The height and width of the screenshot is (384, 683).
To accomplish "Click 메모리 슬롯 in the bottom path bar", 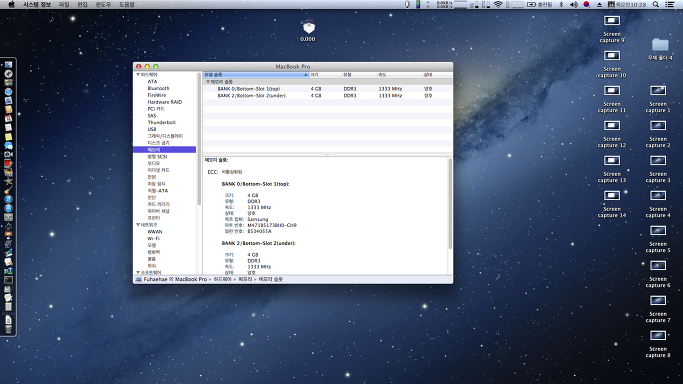I will coord(270,280).
